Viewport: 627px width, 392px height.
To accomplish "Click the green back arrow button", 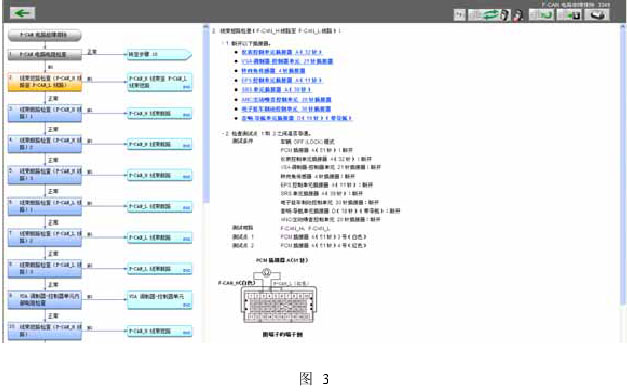I will point(22,13).
